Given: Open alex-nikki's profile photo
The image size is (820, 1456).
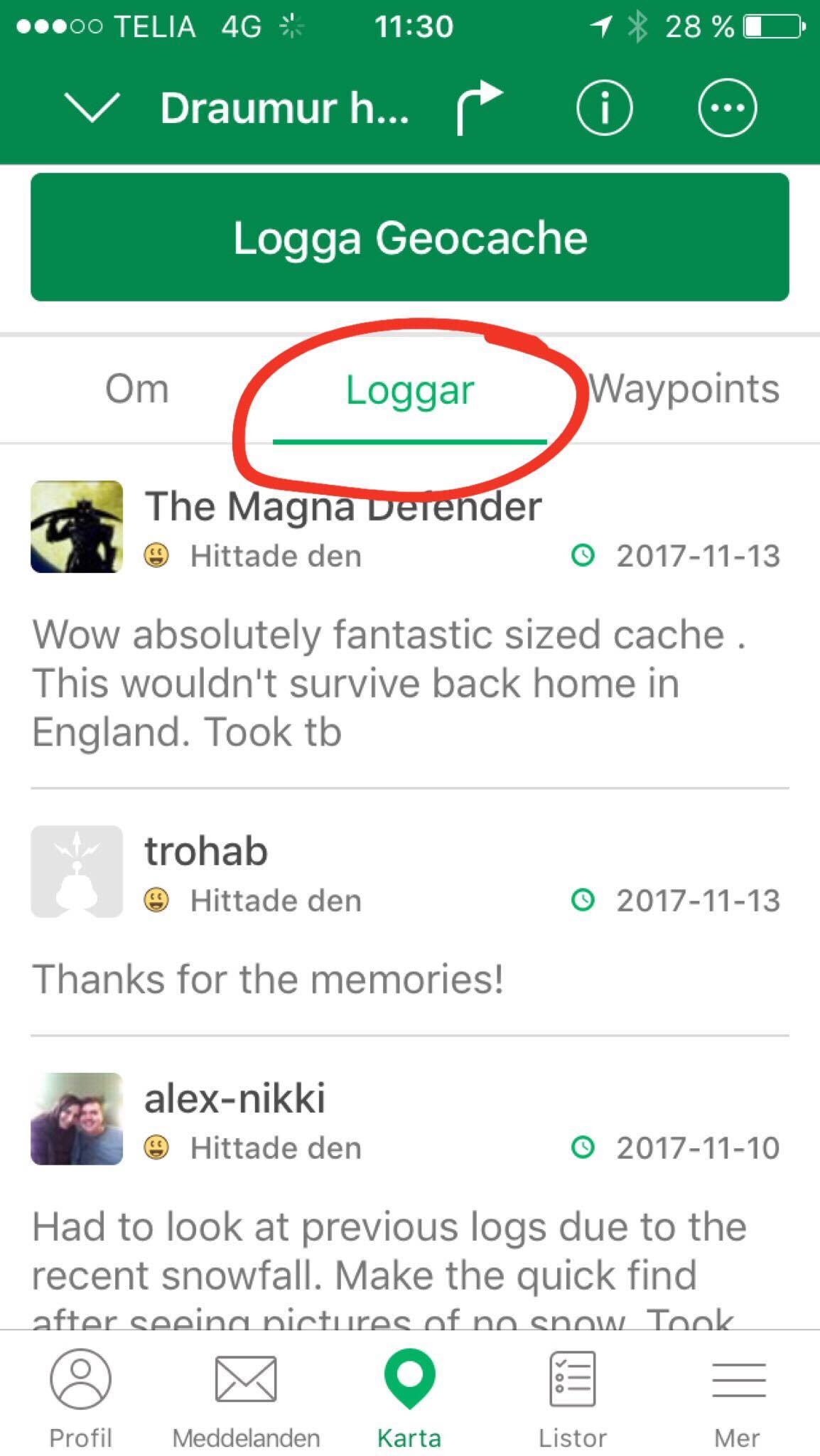Looking at the screenshot, I should (x=77, y=1118).
